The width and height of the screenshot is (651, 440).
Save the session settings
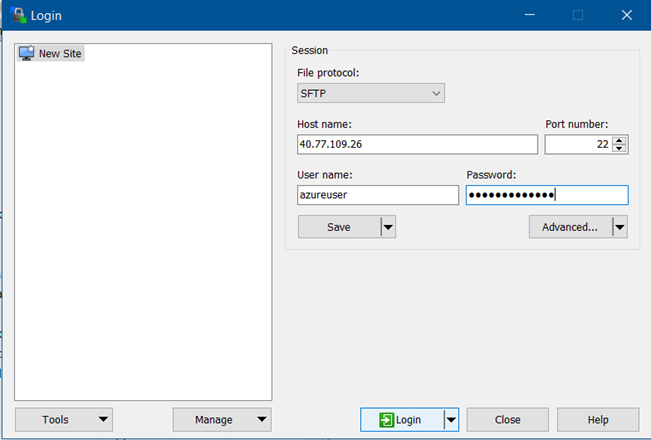[339, 227]
